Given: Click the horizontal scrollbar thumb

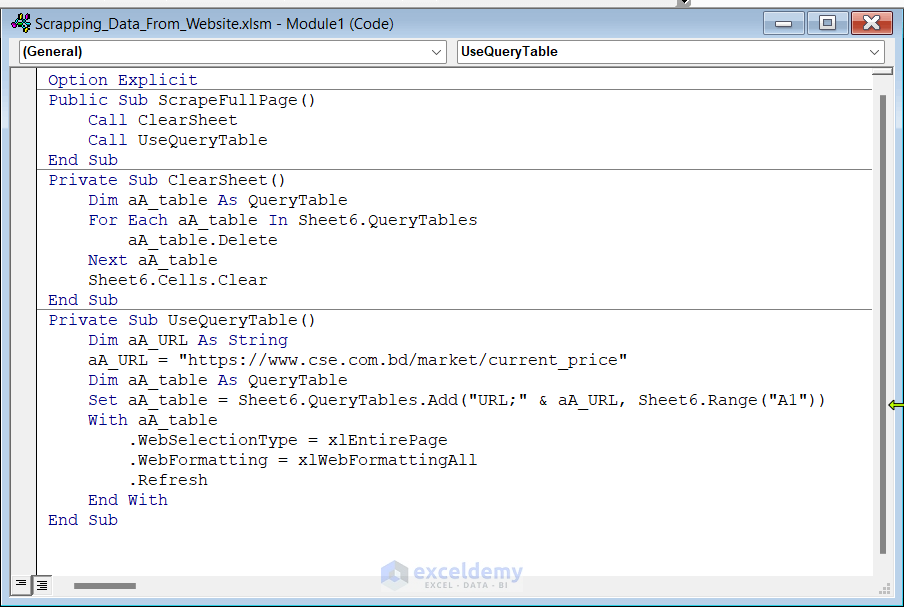Looking at the screenshot, I should pos(104,586).
